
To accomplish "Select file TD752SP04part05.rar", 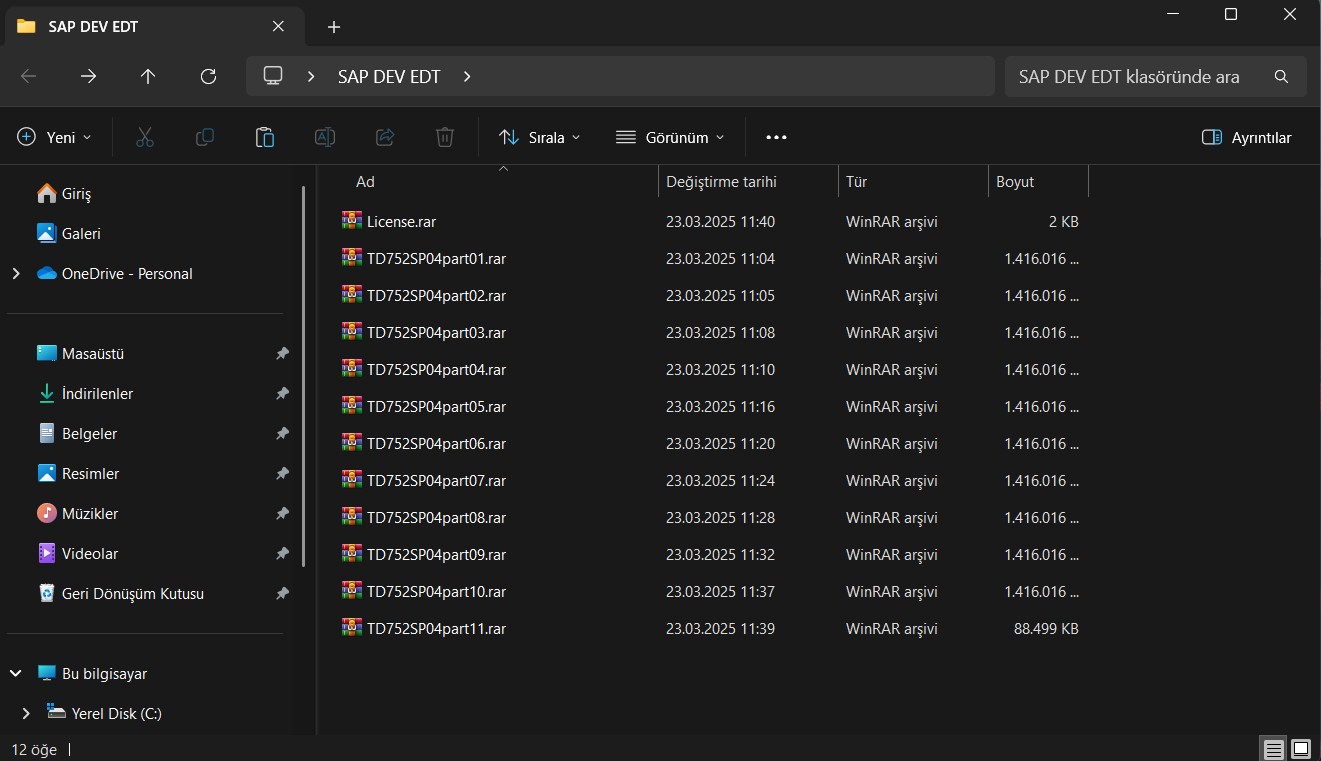I will point(436,406).
